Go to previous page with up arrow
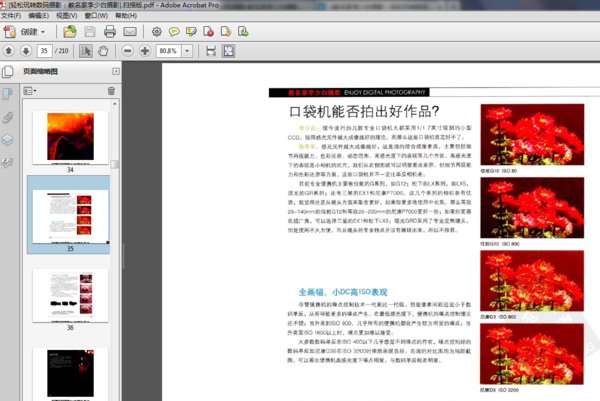 click(x=9, y=51)
